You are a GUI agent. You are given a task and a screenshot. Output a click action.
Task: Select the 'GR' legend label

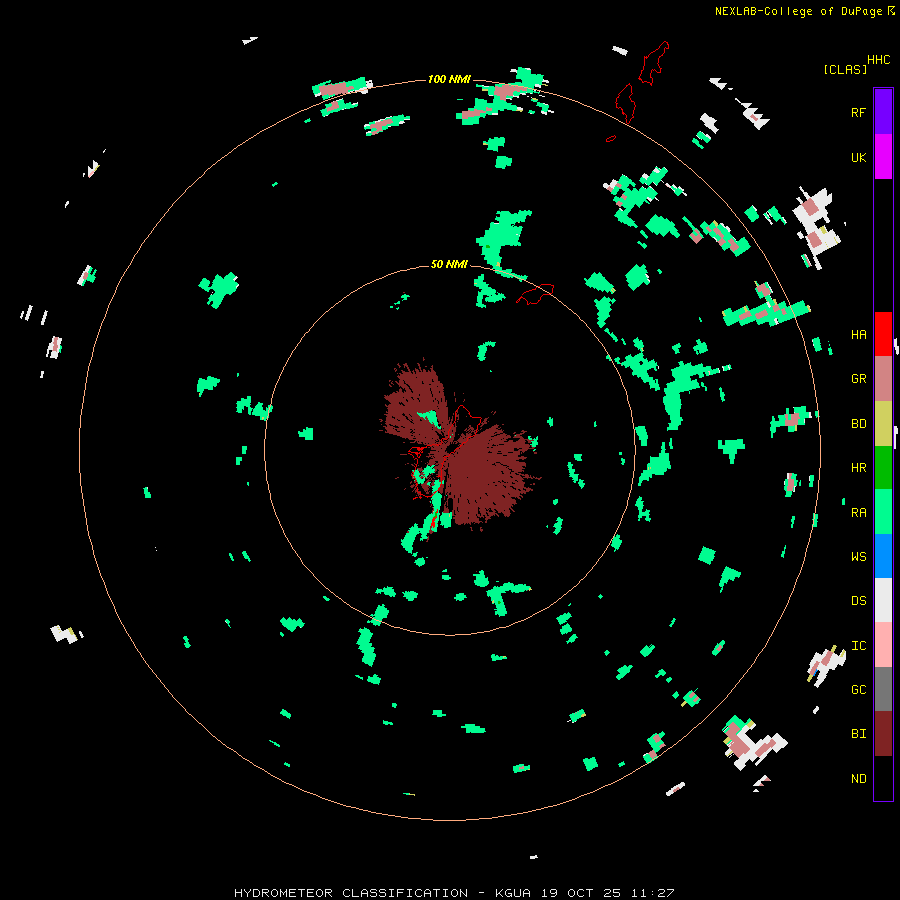[858, 379]
